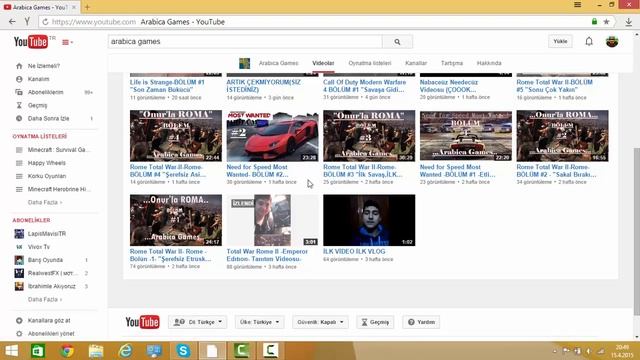Viewport: 640px width, 360px height.
Task: Click the footer Yardım button
Action: tap(421, 322)
